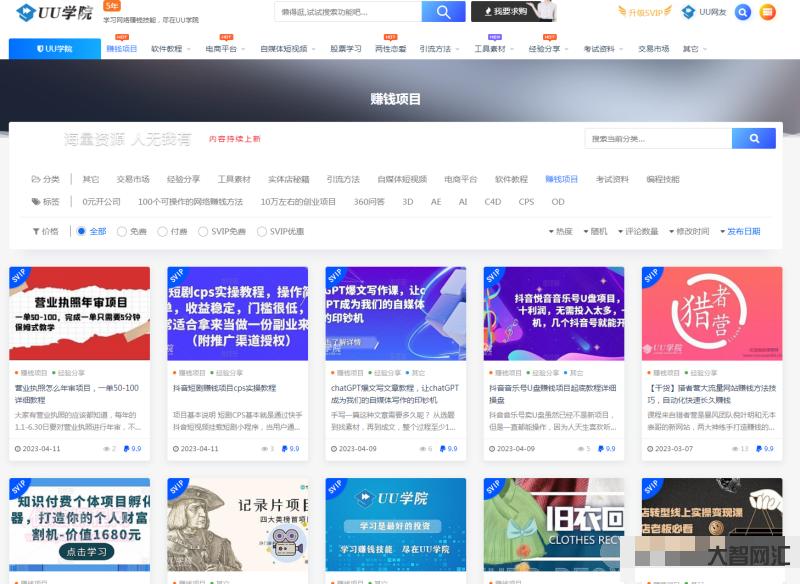
Task: Filter by 实体店秘籍 category
Action: point(289,179)
